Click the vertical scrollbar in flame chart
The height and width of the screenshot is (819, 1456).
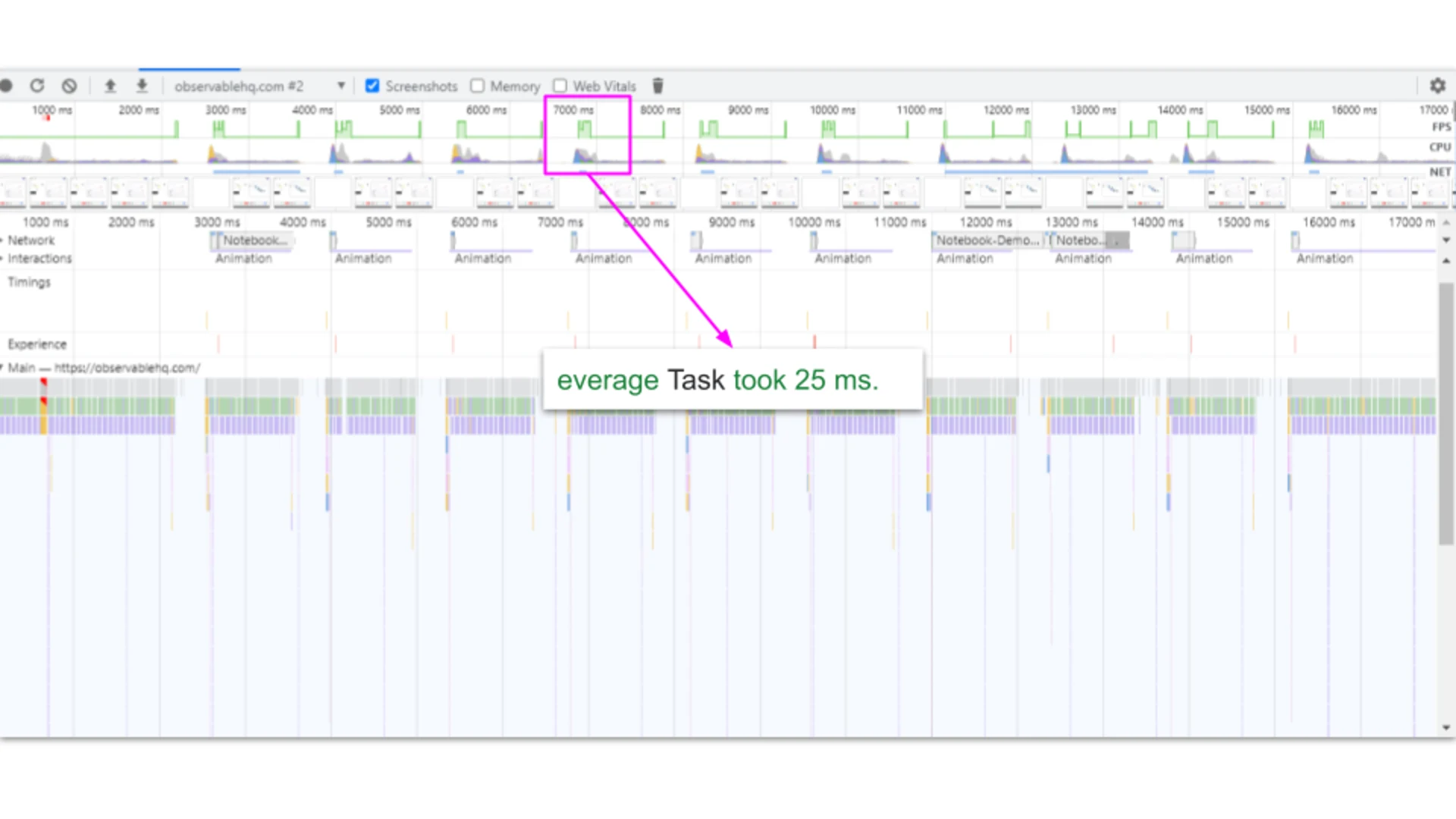point(1446,413)
